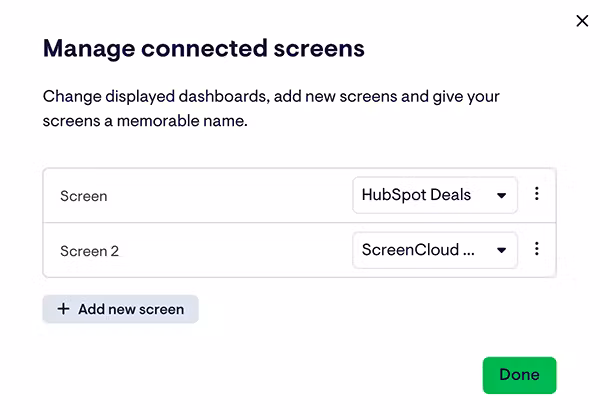Open the three-dot menu for Screen 2

pyautogui.click(x=537, y=249)
